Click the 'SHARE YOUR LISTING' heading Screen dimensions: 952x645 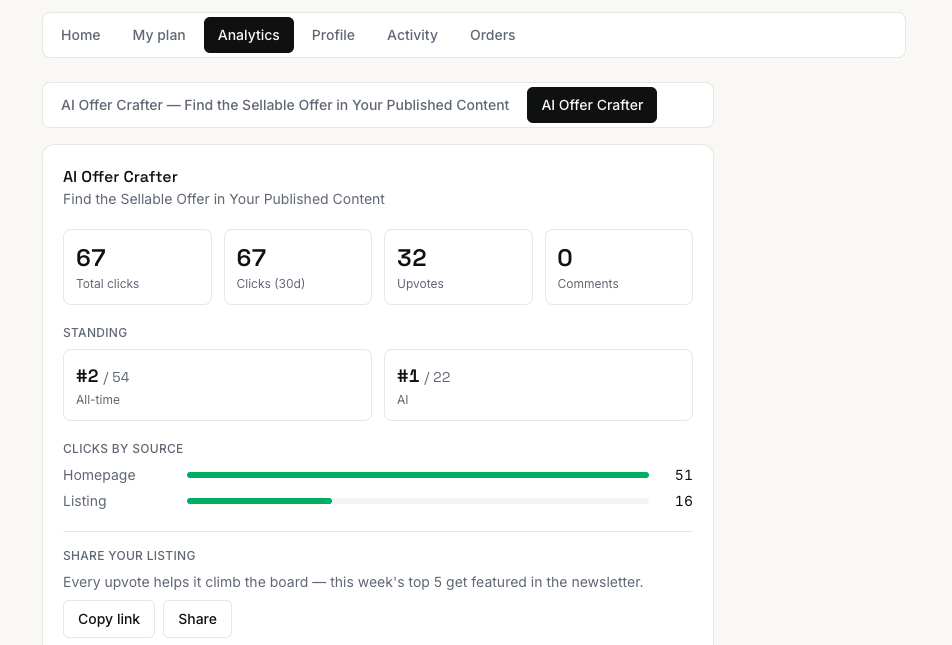pos(129,556)
